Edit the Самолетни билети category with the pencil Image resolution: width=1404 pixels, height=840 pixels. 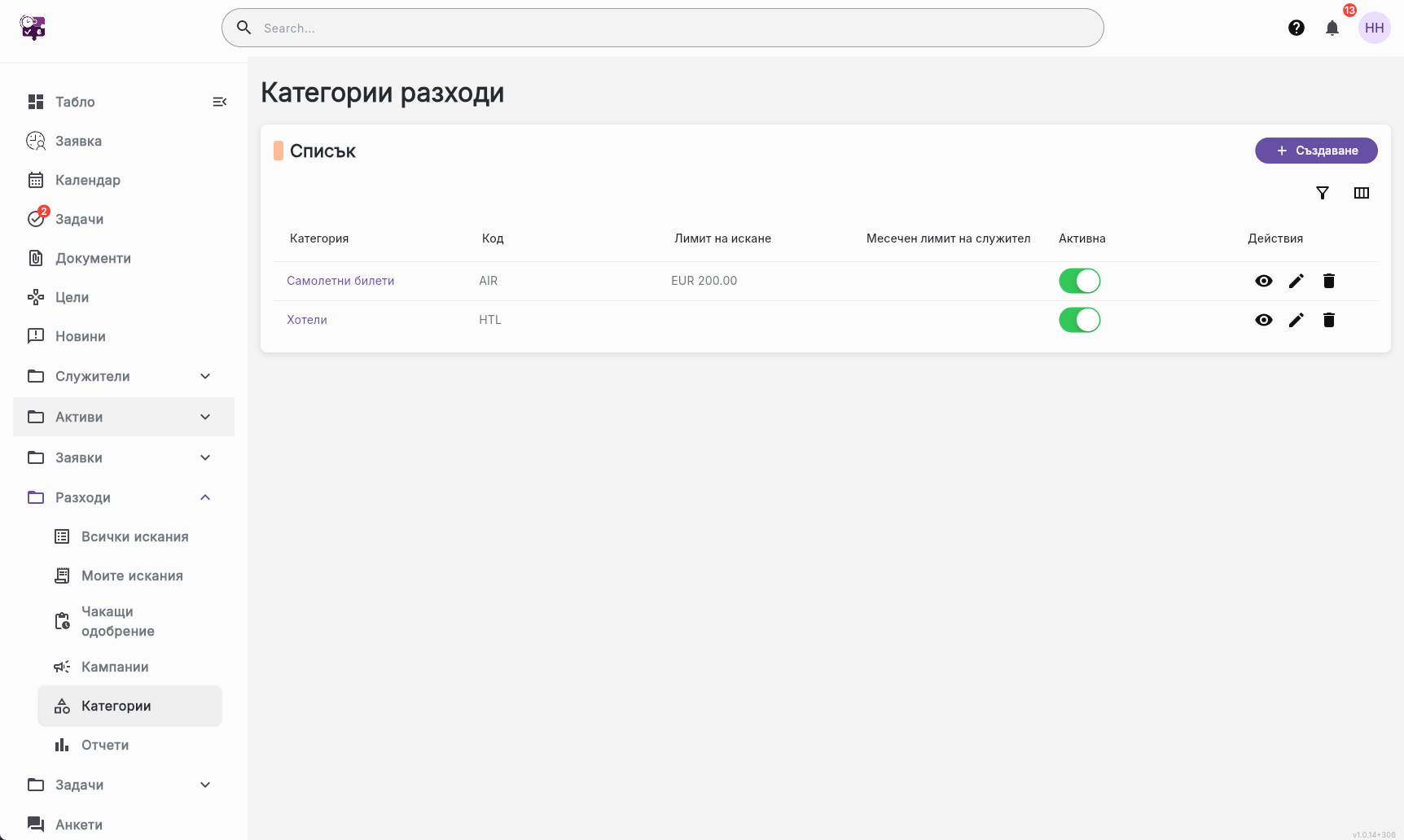1297,281
